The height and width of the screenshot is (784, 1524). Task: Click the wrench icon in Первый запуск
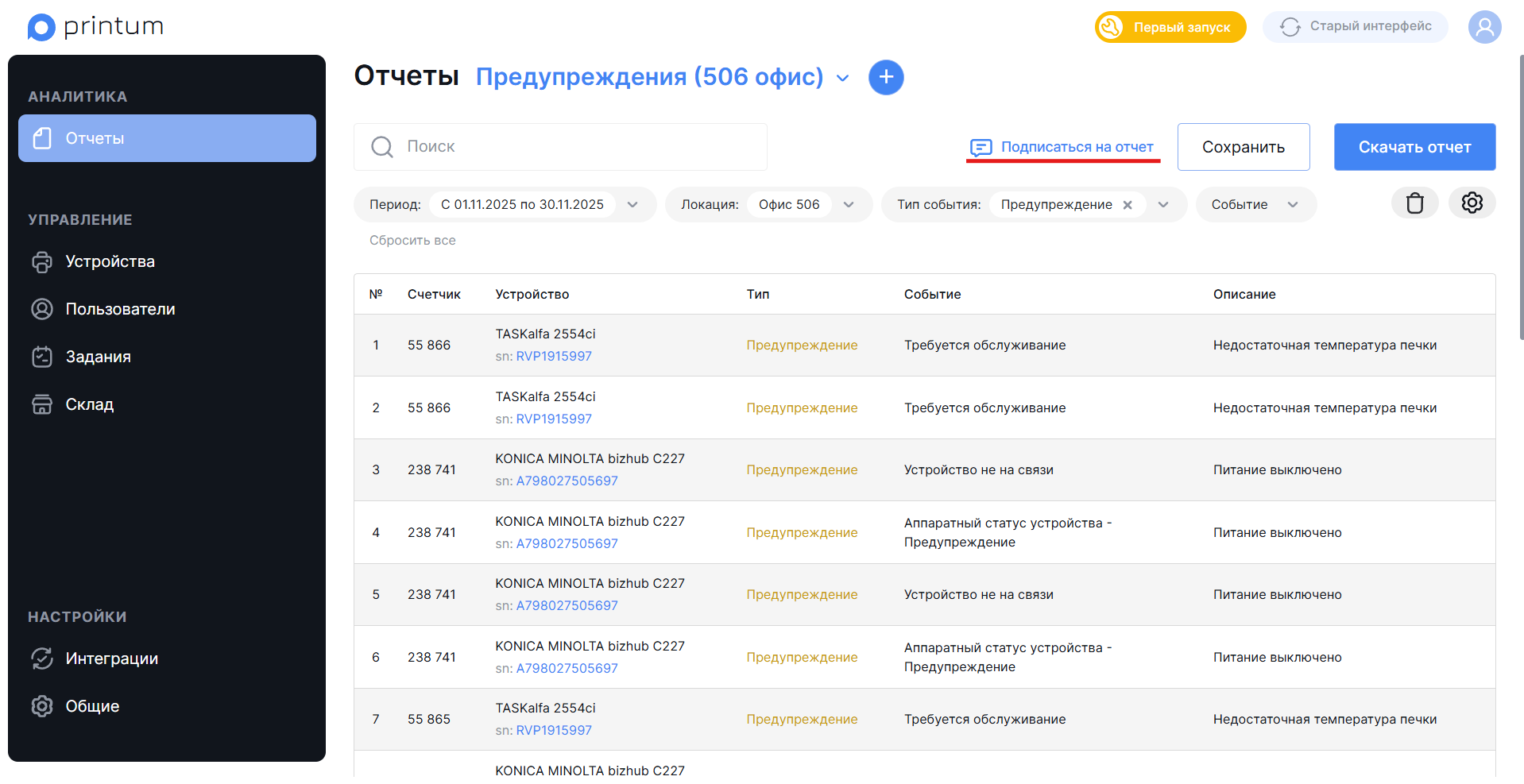click(x=1111, y=27)
